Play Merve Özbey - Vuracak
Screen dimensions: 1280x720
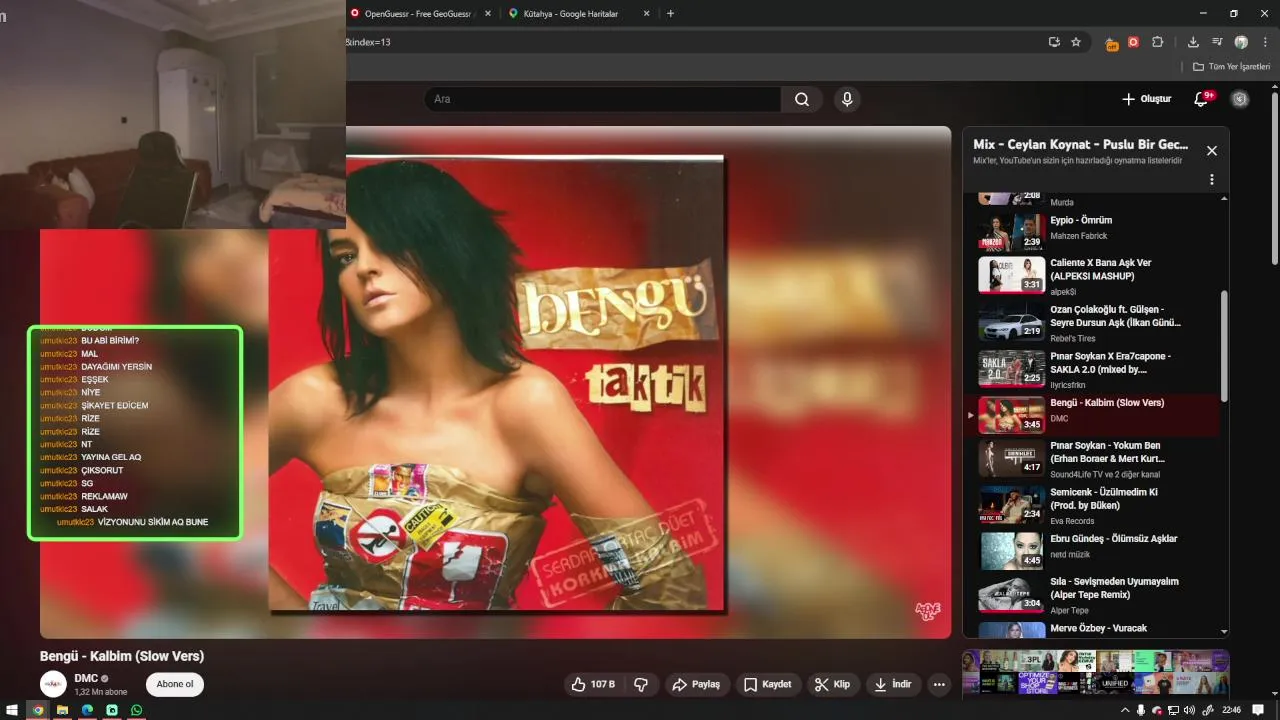pos(1096,629)
